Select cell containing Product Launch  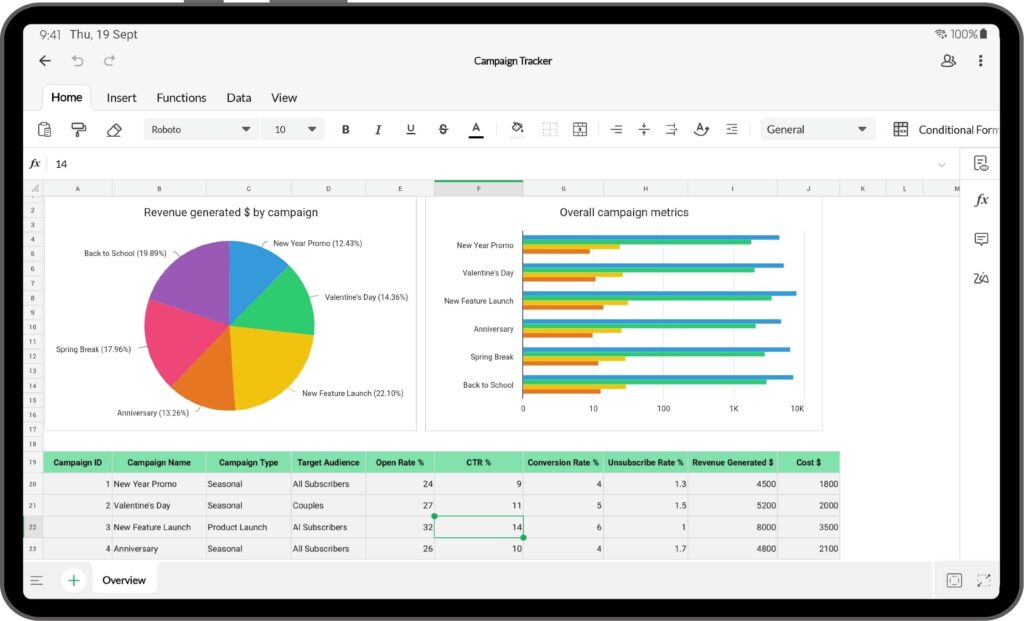pos(248,527)
